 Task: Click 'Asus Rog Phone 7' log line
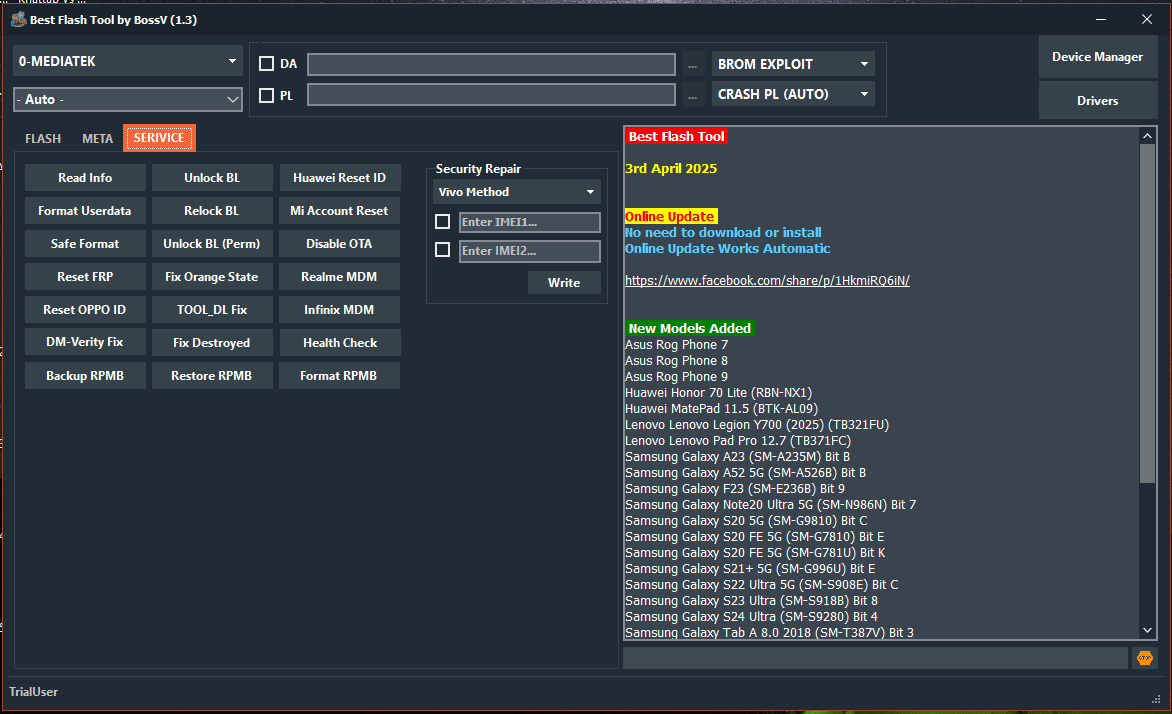point(676,345)
